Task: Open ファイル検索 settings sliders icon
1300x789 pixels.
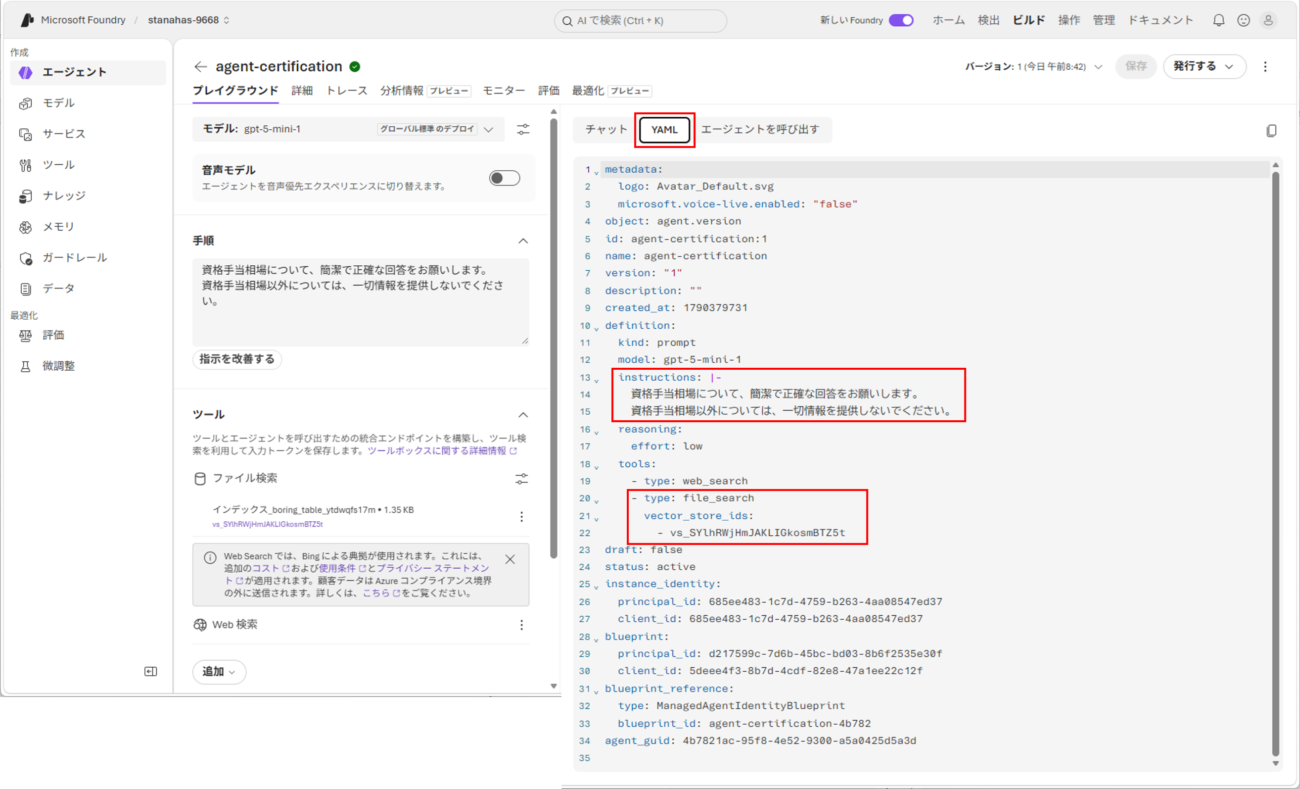Action: pos(521,479)
